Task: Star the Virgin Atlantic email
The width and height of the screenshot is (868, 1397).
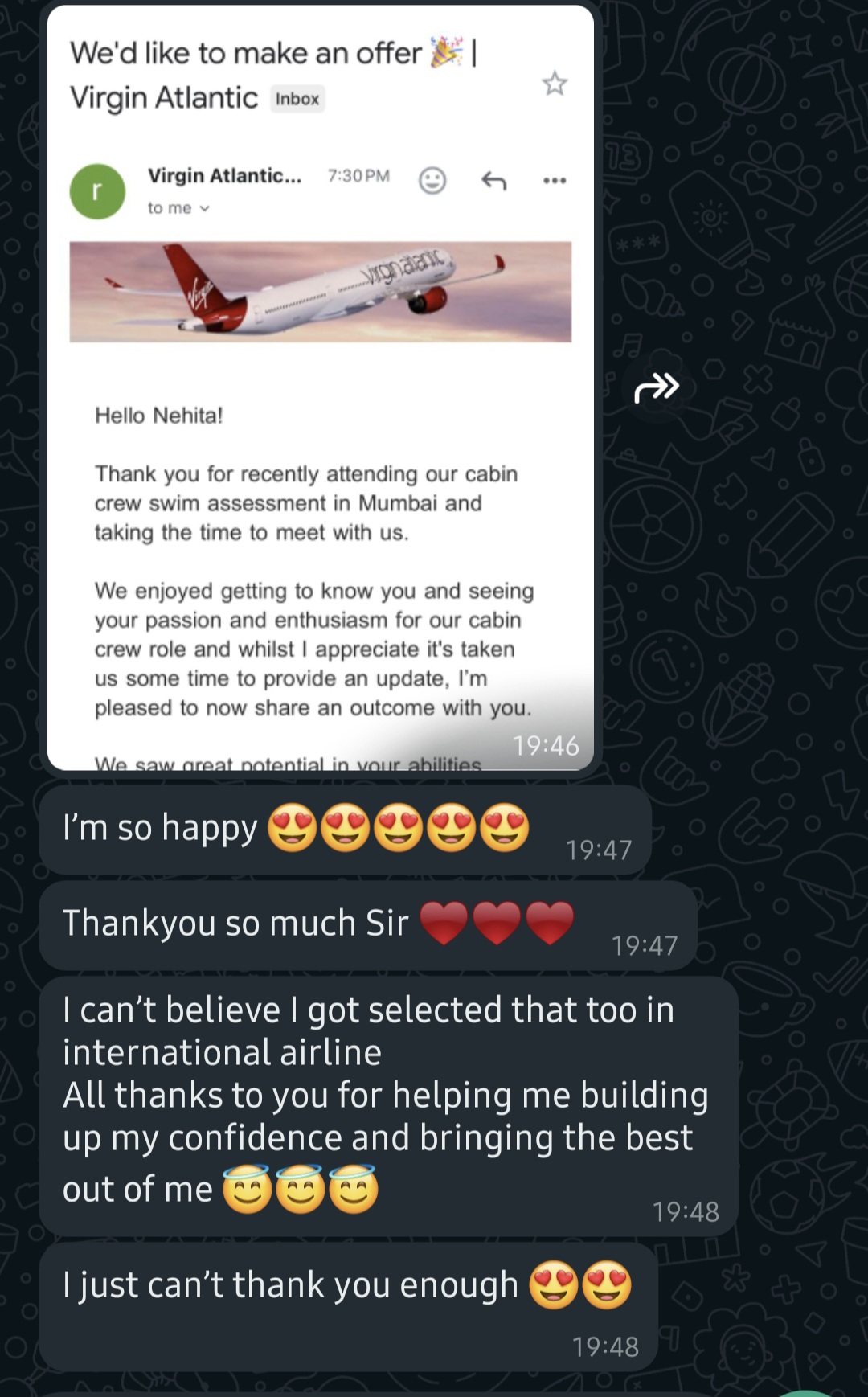Action: point(555,84)
